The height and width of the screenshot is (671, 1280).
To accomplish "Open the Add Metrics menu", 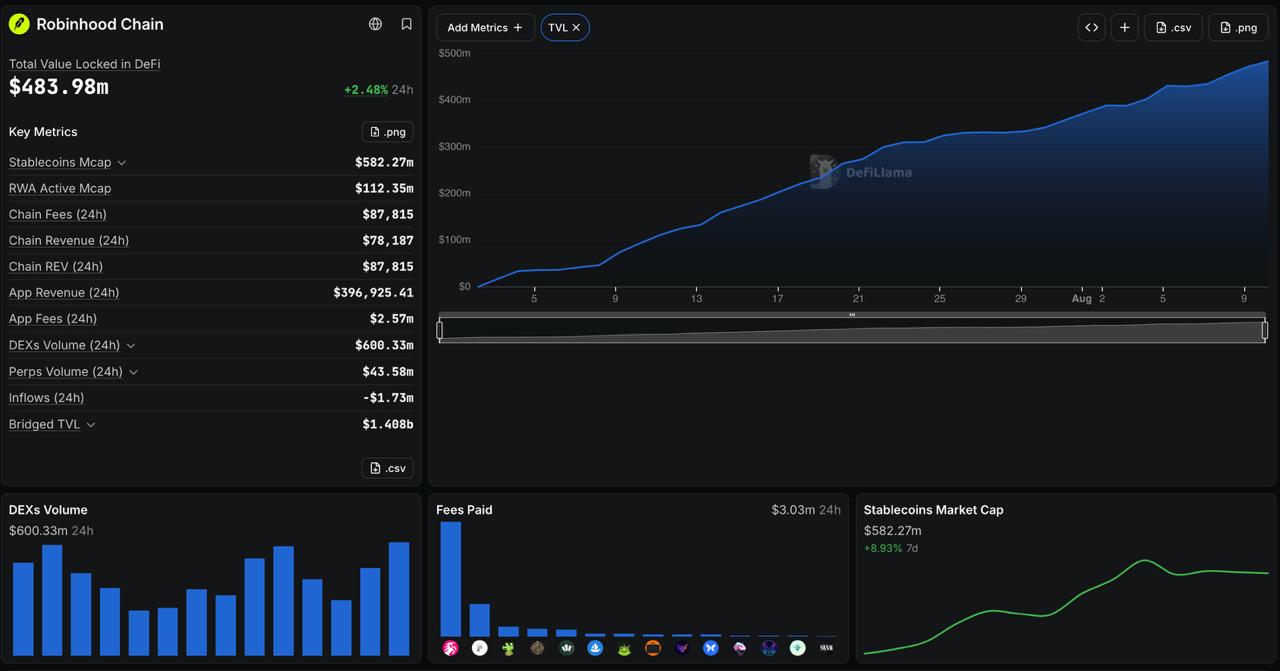I will point(485,28).
